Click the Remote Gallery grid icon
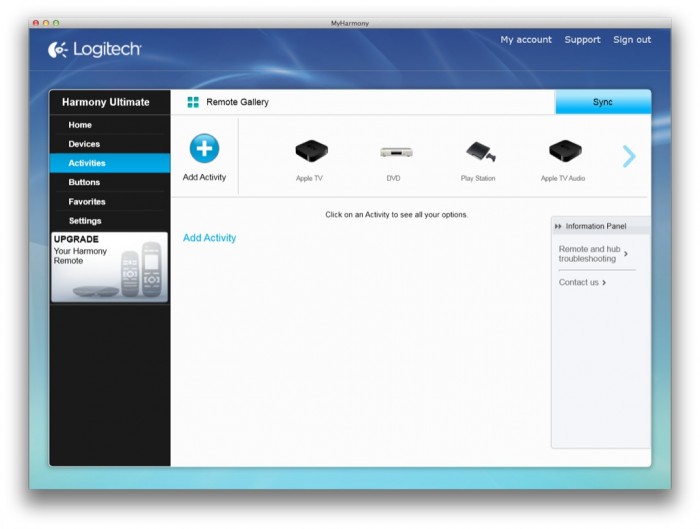This screenshot has width=700, height=529. point(193,102)
